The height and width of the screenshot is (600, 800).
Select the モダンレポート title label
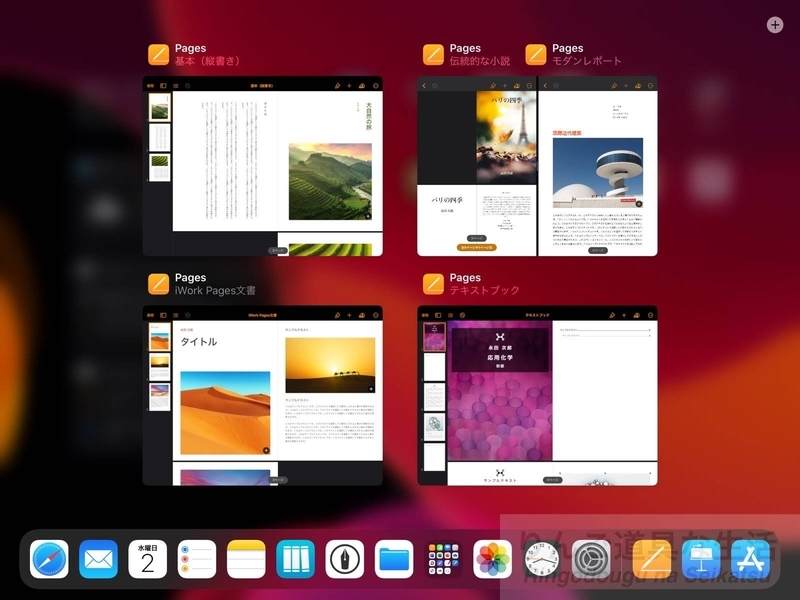[x=587, y=61]
